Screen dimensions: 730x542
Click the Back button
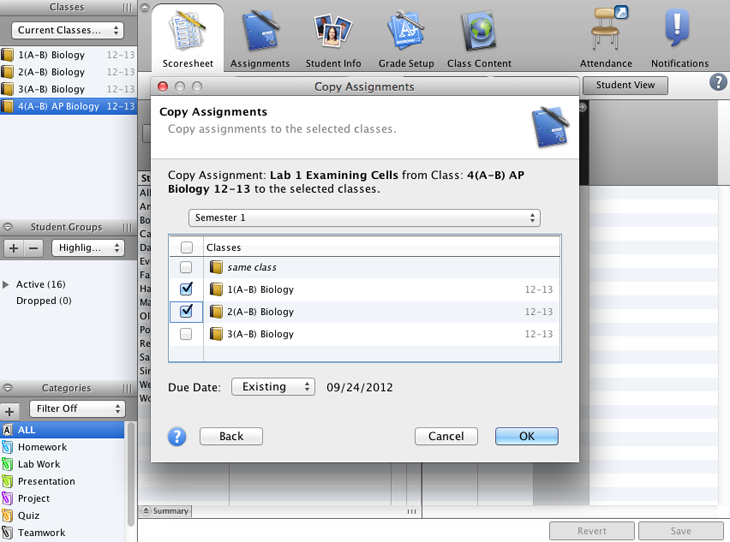click(231, 436)
